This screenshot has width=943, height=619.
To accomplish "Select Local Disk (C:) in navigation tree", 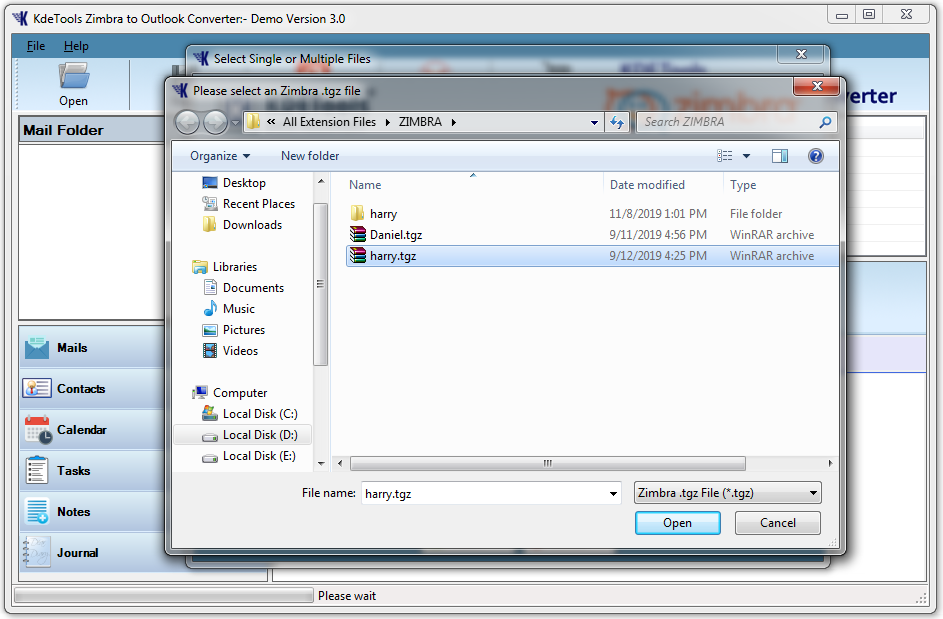I will (x=259, y=414).
